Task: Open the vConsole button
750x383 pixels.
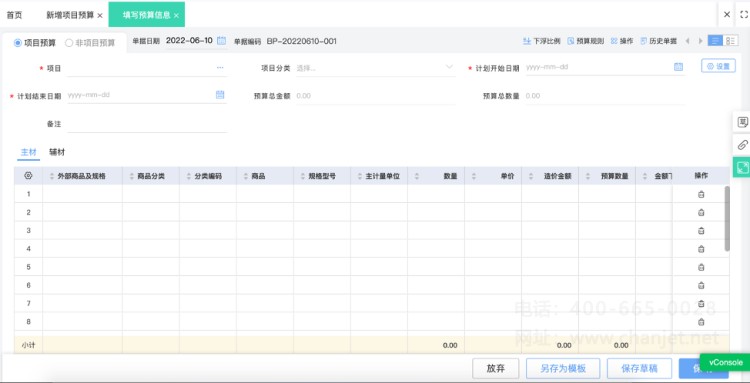Action: coord(725,362)
